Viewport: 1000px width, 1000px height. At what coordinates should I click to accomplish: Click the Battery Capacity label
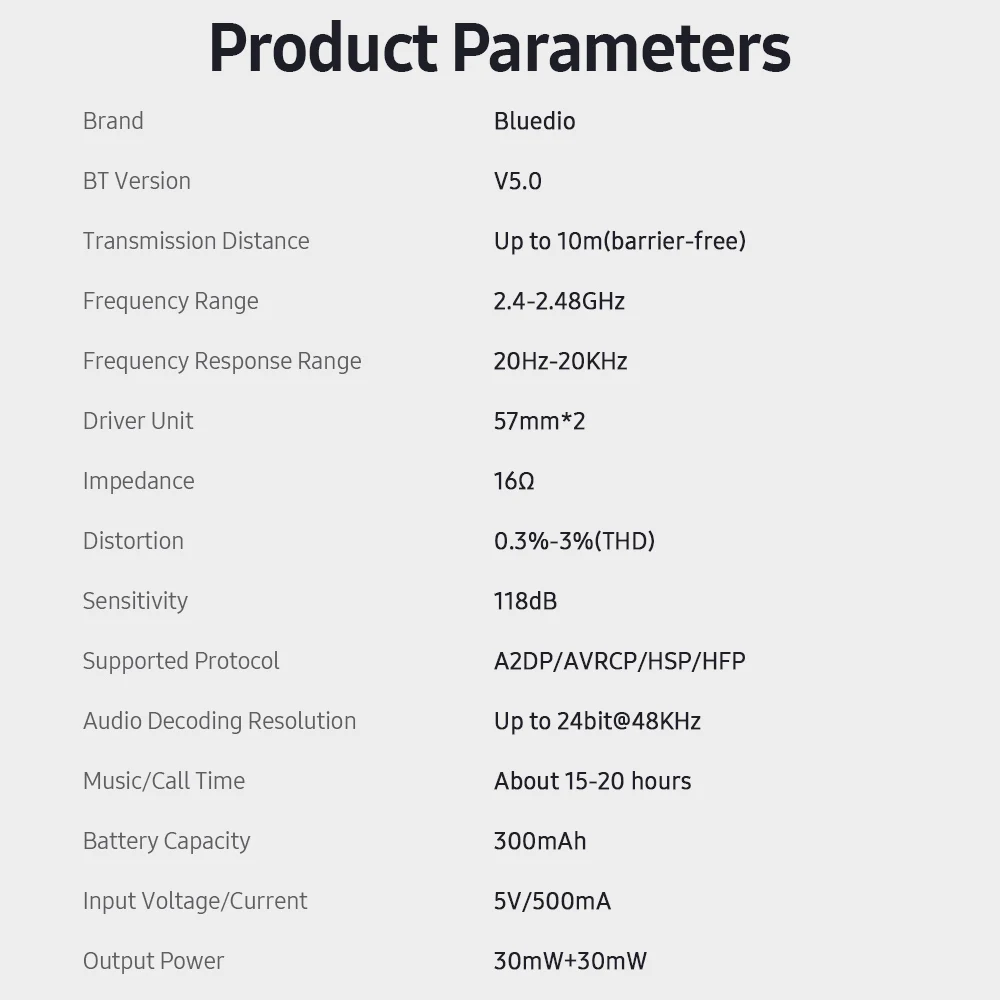point(166,841)
